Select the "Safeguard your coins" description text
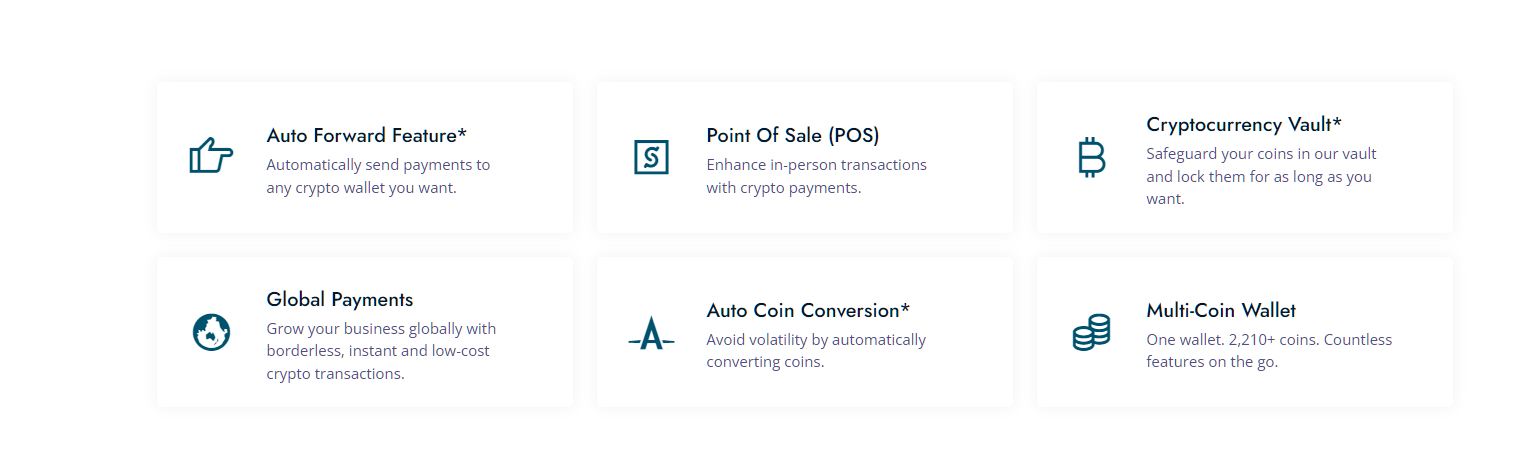 coord(1261,176)
